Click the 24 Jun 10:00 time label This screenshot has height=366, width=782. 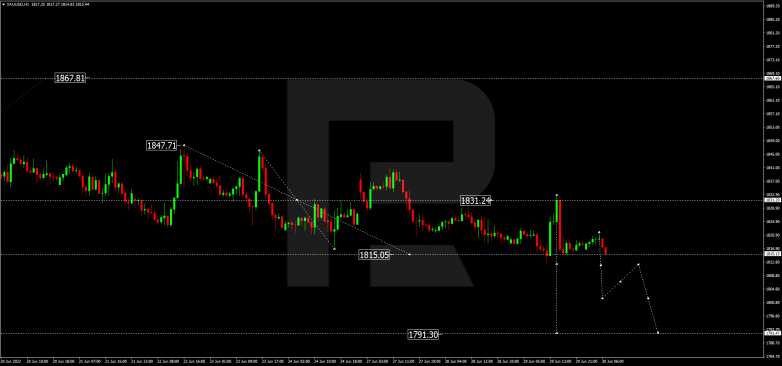tap(326, 361)
